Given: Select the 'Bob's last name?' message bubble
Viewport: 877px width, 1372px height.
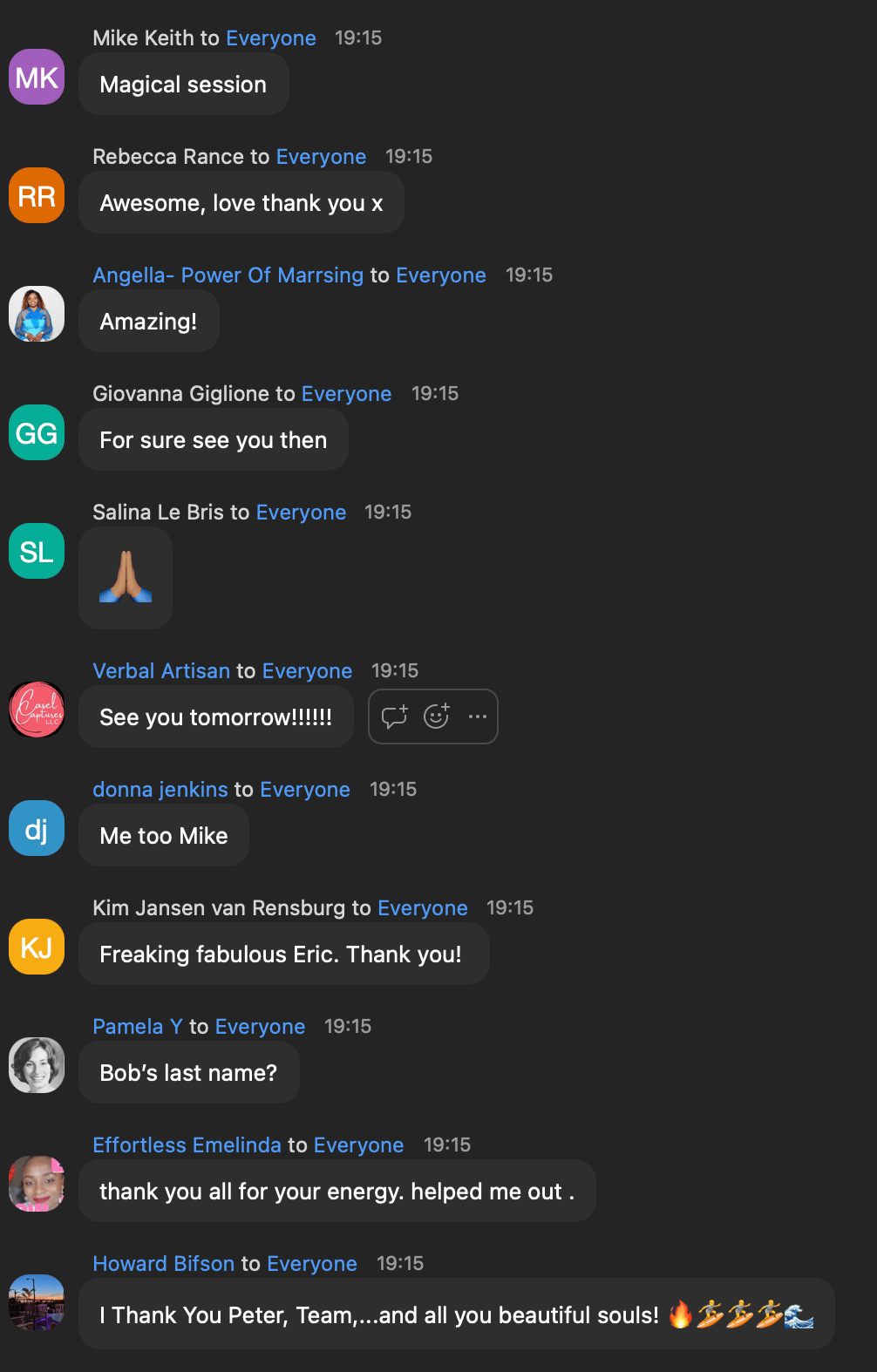Looking at the screenshot, I should tap(189, 1073).
